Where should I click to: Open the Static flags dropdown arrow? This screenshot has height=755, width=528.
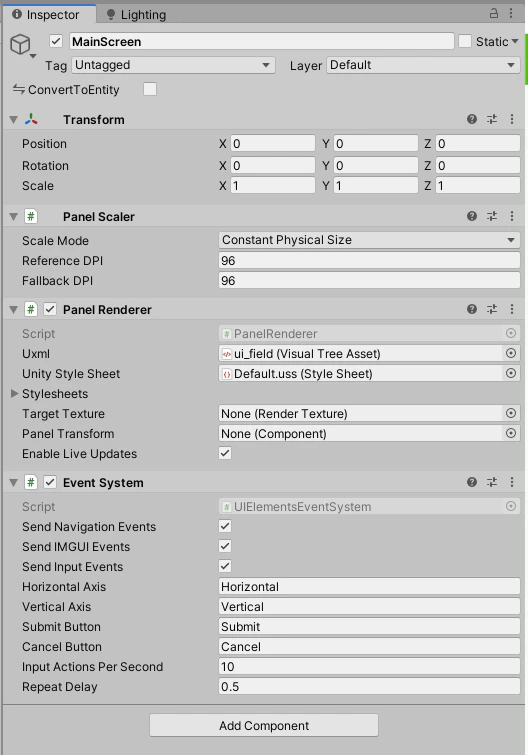(x=515, y=41)
